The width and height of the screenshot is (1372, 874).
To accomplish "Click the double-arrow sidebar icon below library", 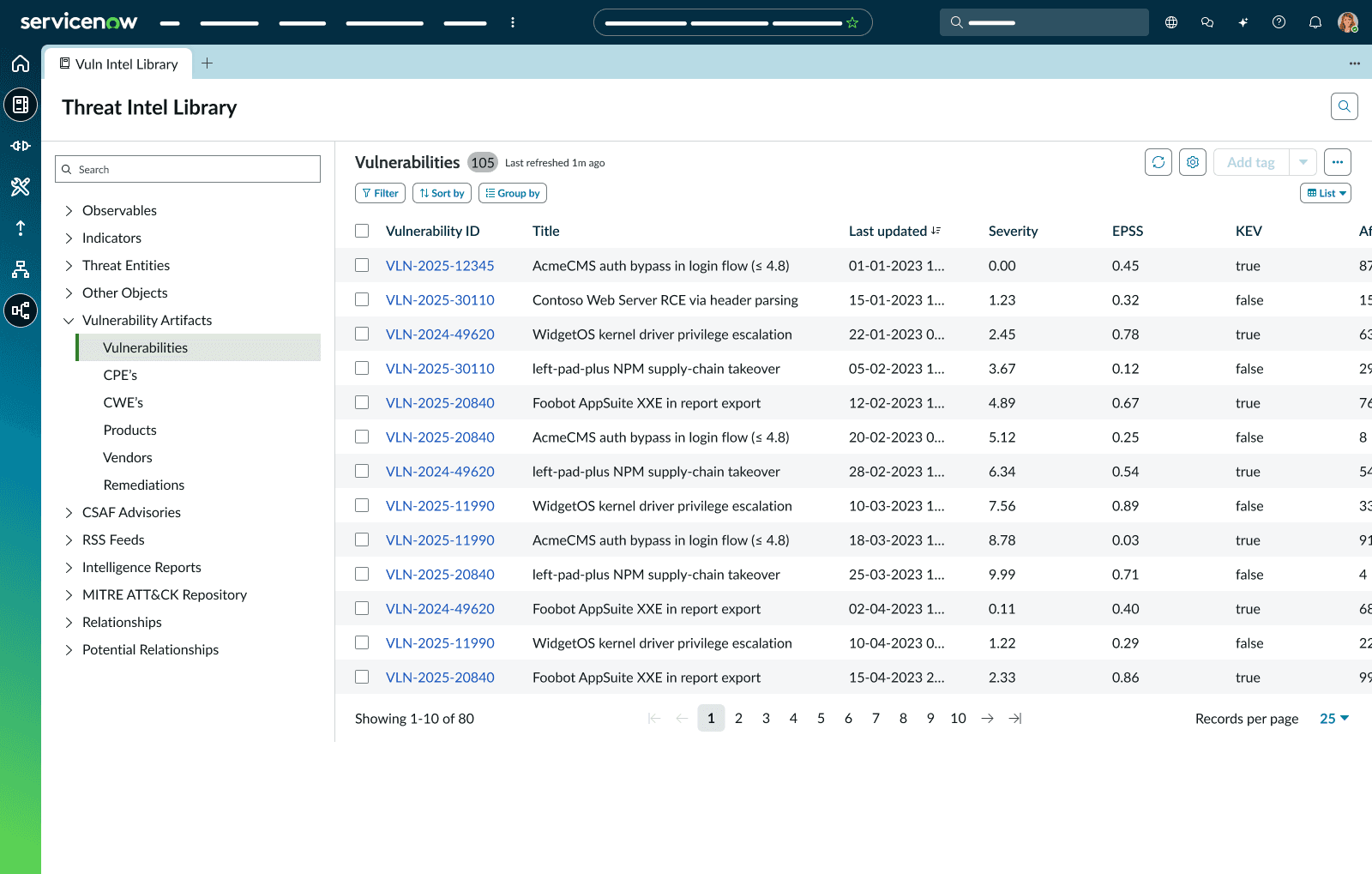I will point(21,146).
